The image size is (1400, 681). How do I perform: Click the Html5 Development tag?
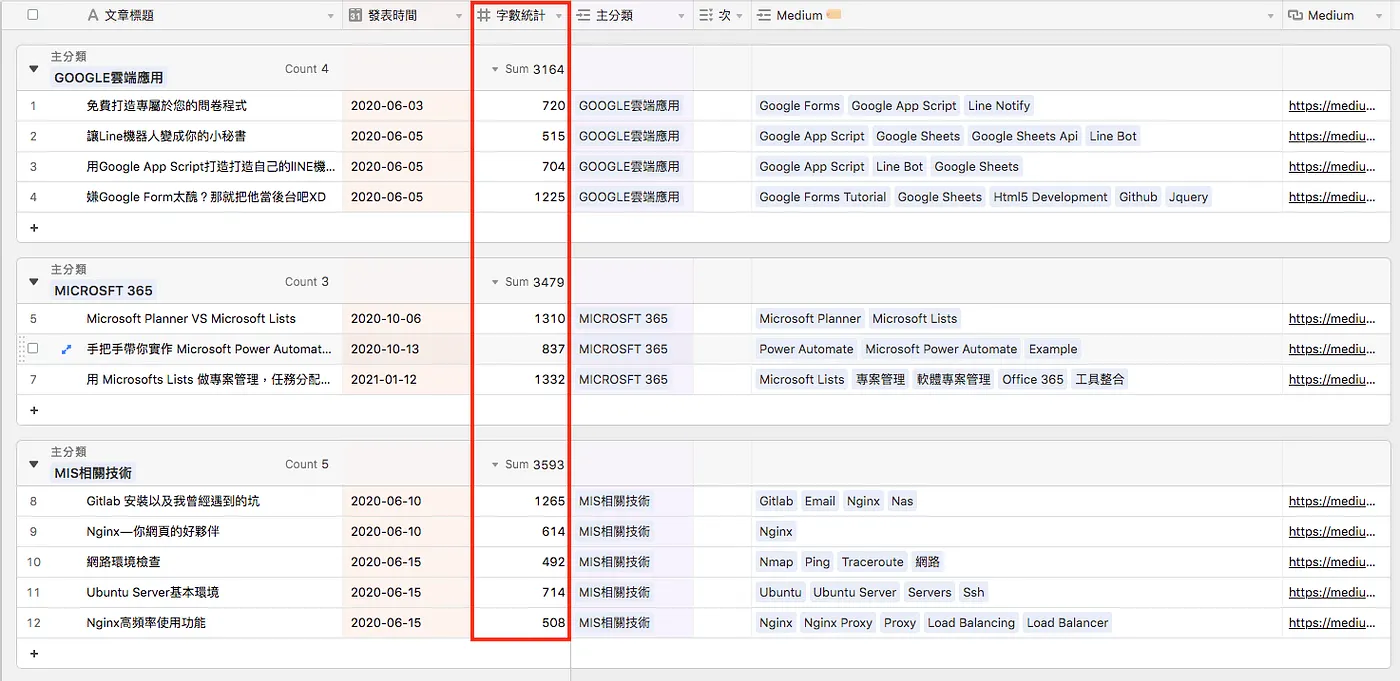tap(1050, 197)
